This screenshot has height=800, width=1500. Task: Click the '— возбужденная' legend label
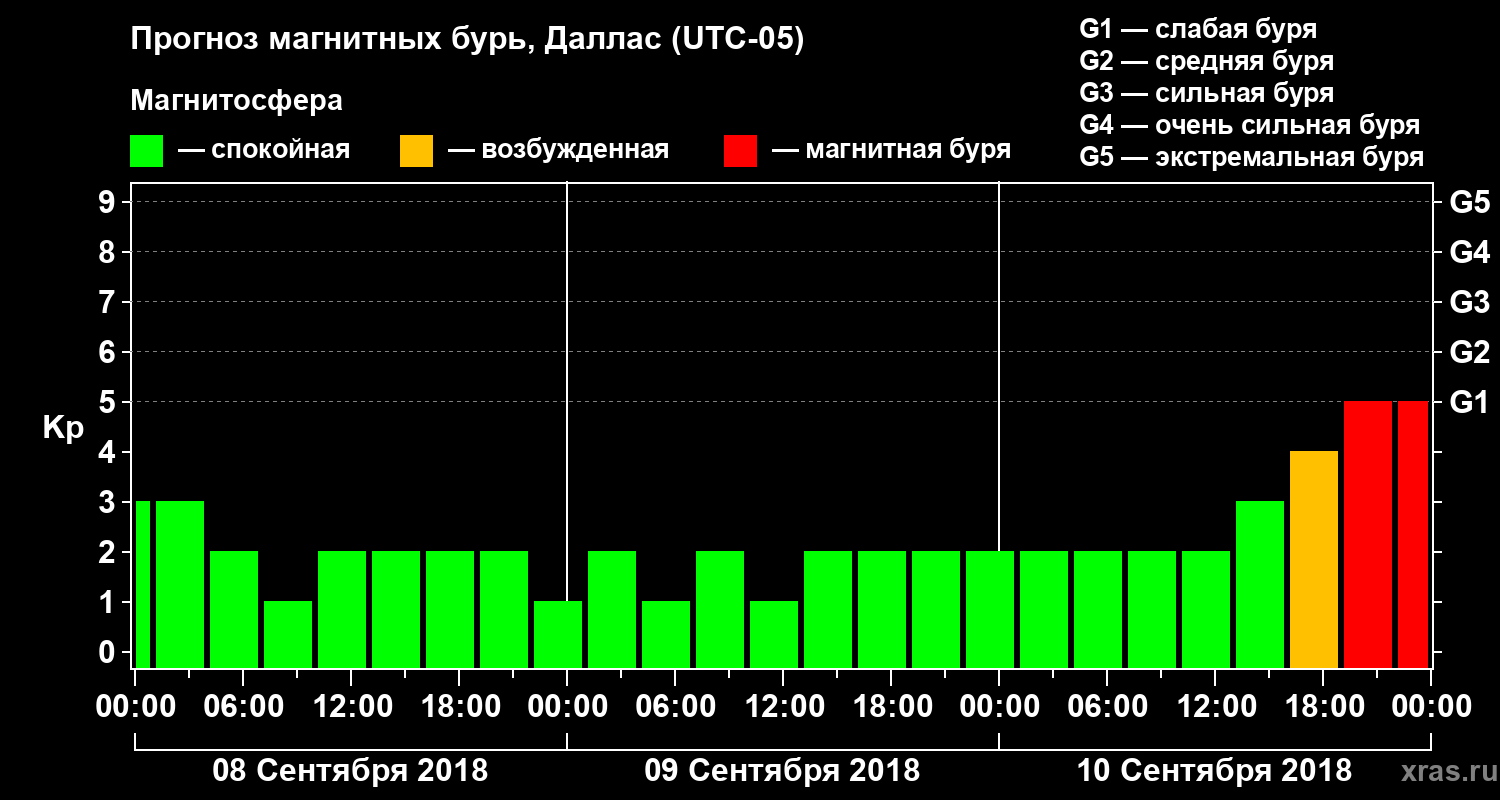(558, 150)
